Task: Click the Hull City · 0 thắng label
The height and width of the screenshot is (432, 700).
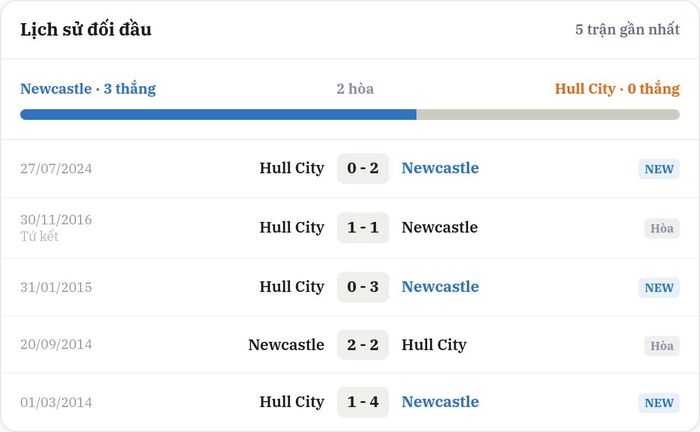Action: tap(617, 89)
